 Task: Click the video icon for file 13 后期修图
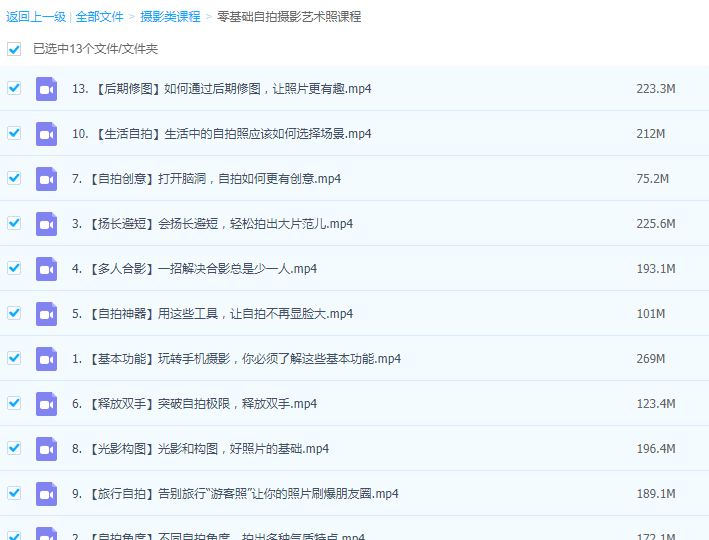coord(47,89)
